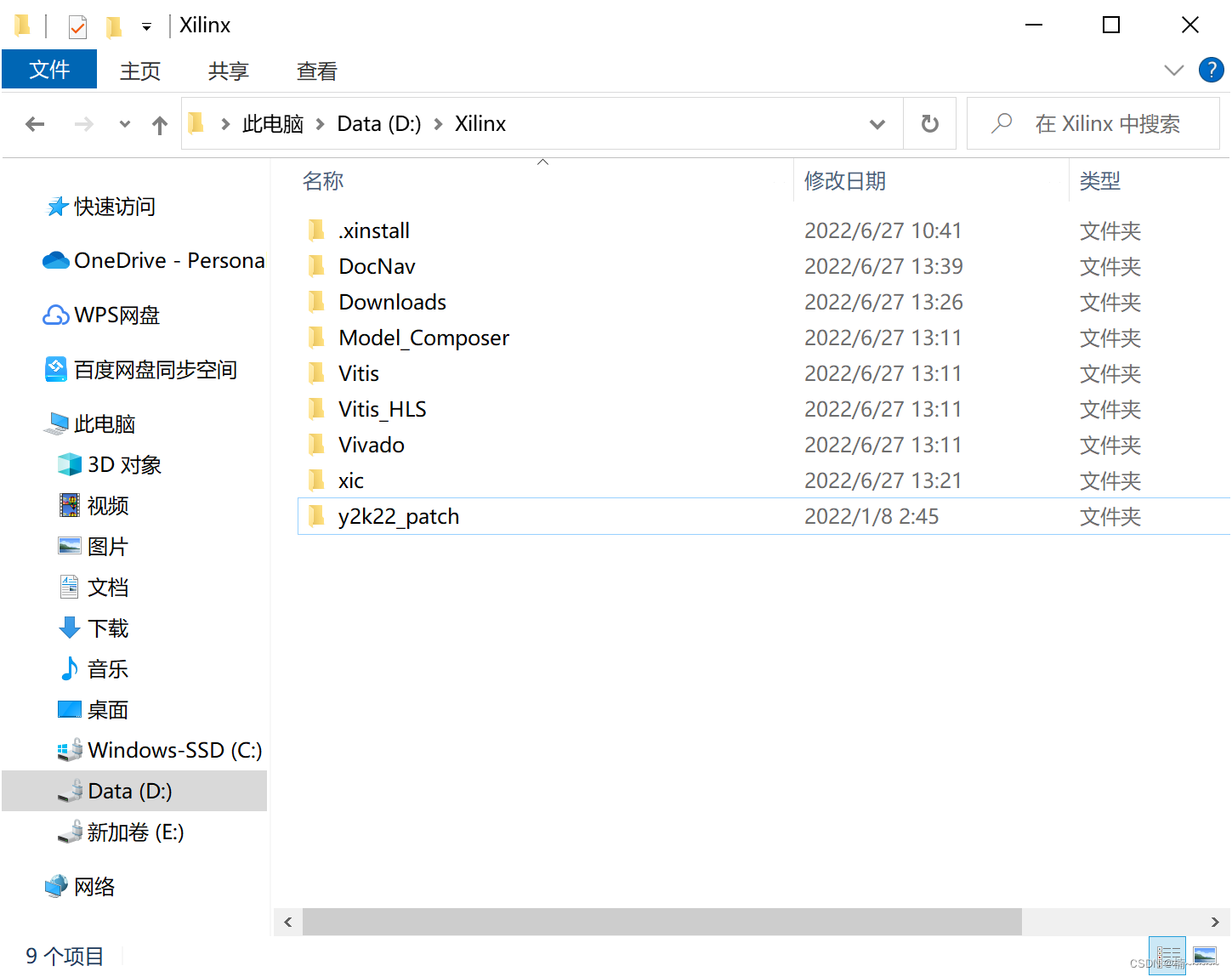The image size is (1232, 977).
Task: Open 下载 folder in navigation pane
Action: [94, 628]
